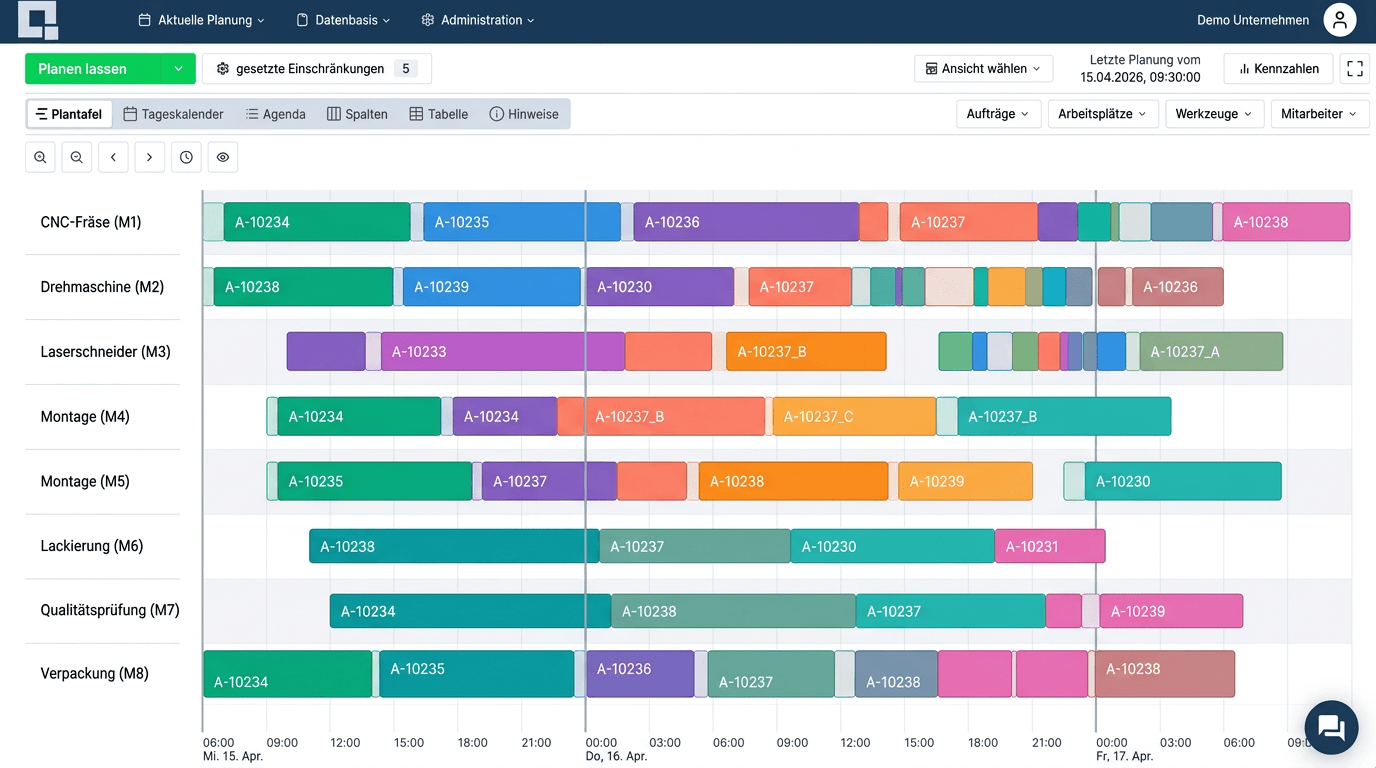1376x768 pixels.
Task: Open the chat support bubble
Action: click(x=1331, y=727)
